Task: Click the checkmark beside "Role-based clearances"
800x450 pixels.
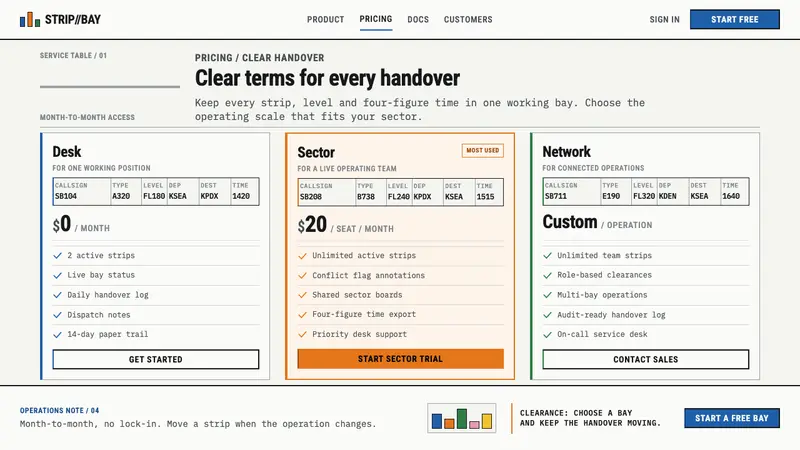Action: tap(547, 275)
